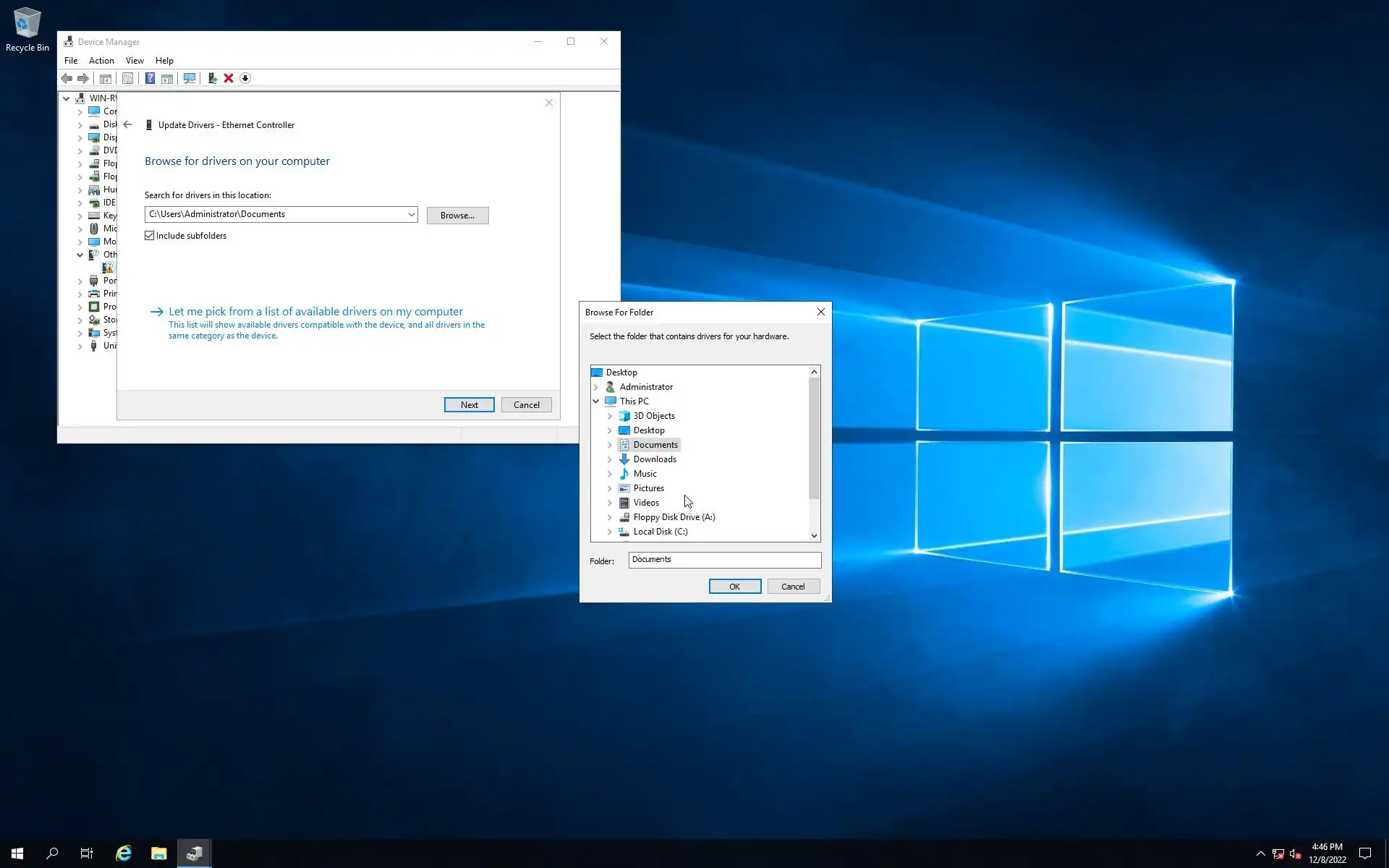Click the Properties toolbar icon
The image size is (1389, 868).
click(127, 78)
